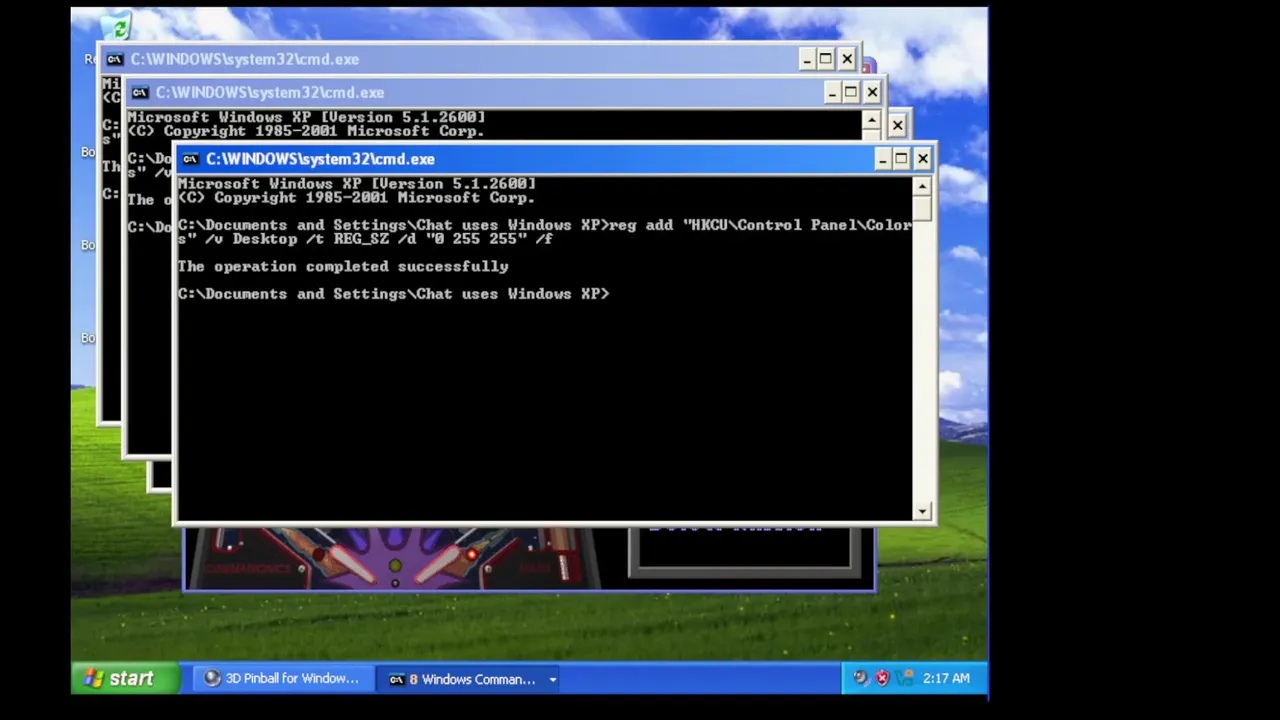
Task: Click 'Microsoft Windows XP' version line in second window
Action: tap(306, 117)
